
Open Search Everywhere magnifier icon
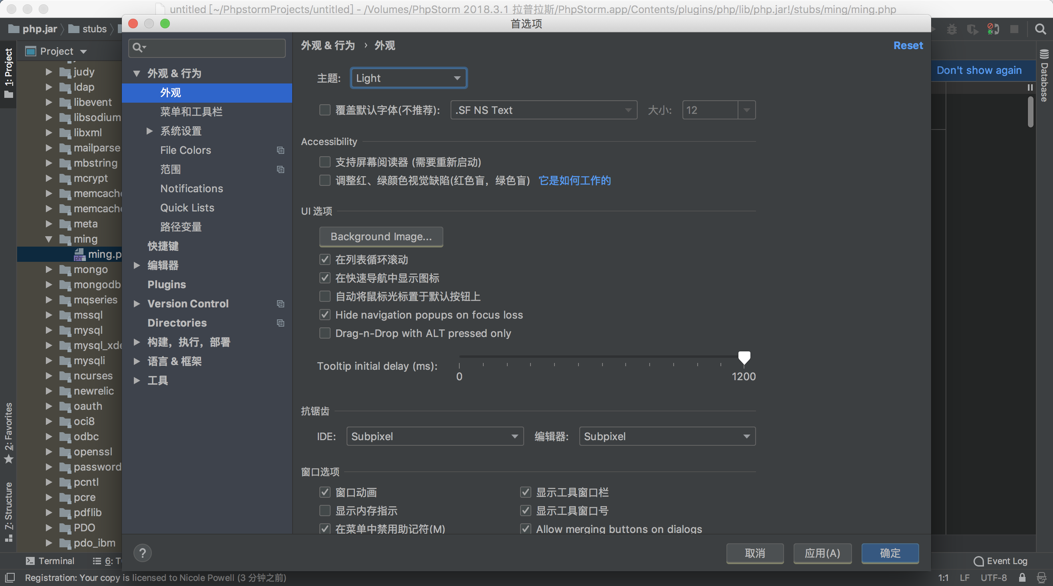pos(1040,30)
